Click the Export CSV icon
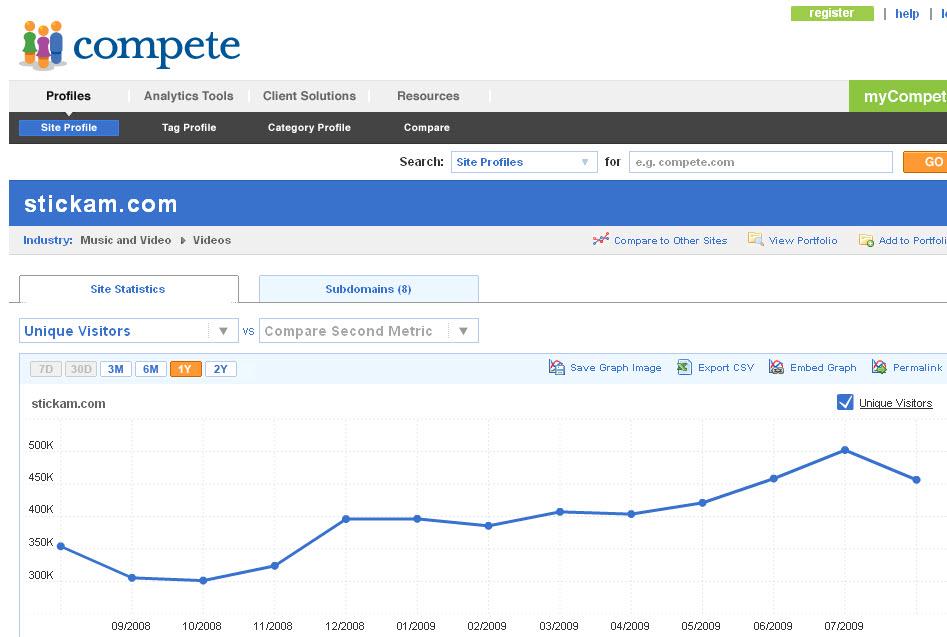947x637 pixels. tap(684, 368)
